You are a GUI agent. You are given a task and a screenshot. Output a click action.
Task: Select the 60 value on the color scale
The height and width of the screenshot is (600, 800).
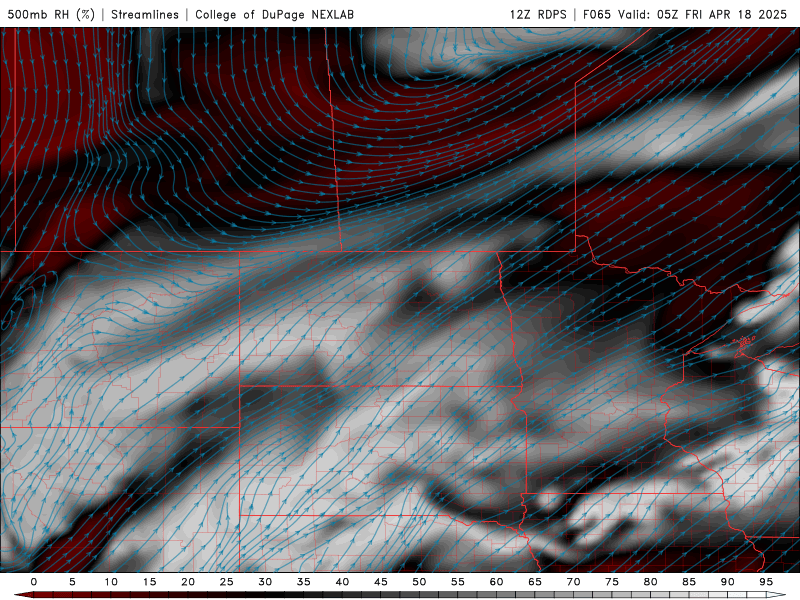point(496,582)
